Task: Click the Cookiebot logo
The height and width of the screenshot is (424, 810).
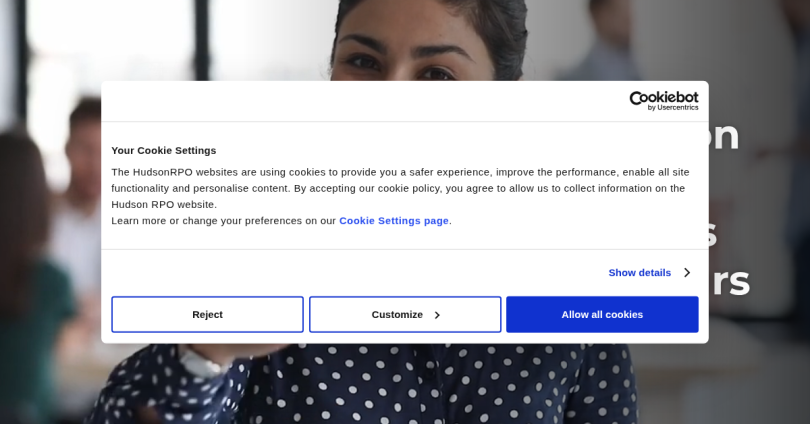Action: 664,100
